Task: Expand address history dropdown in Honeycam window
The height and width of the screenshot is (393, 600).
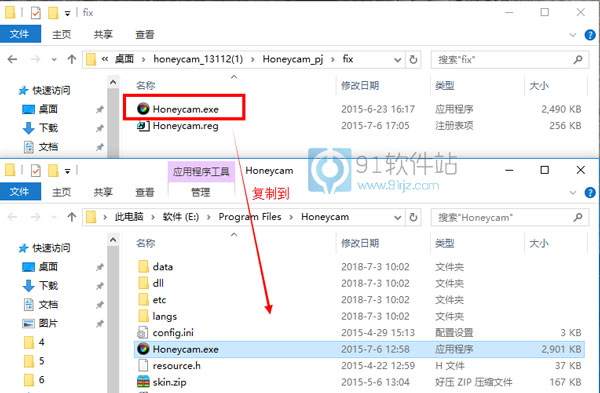Action: click(x=398, y=217)
